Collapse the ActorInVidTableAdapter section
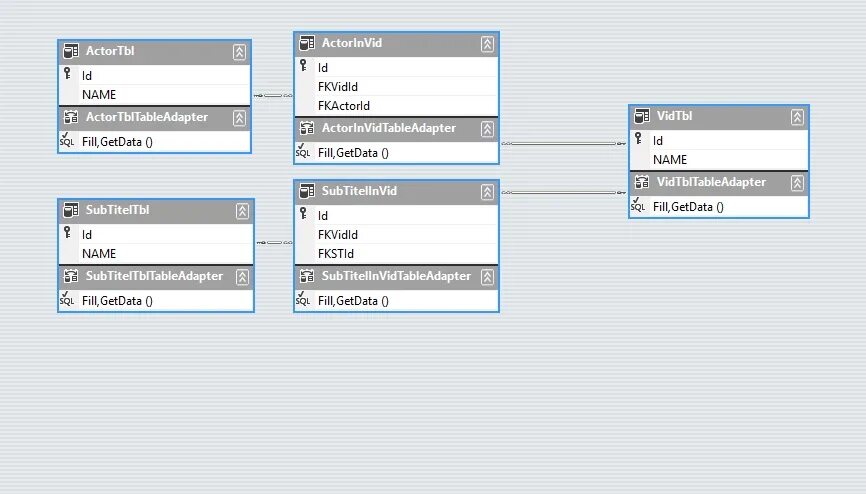Screen dimensions: 866x494 (x=487, y=129)
